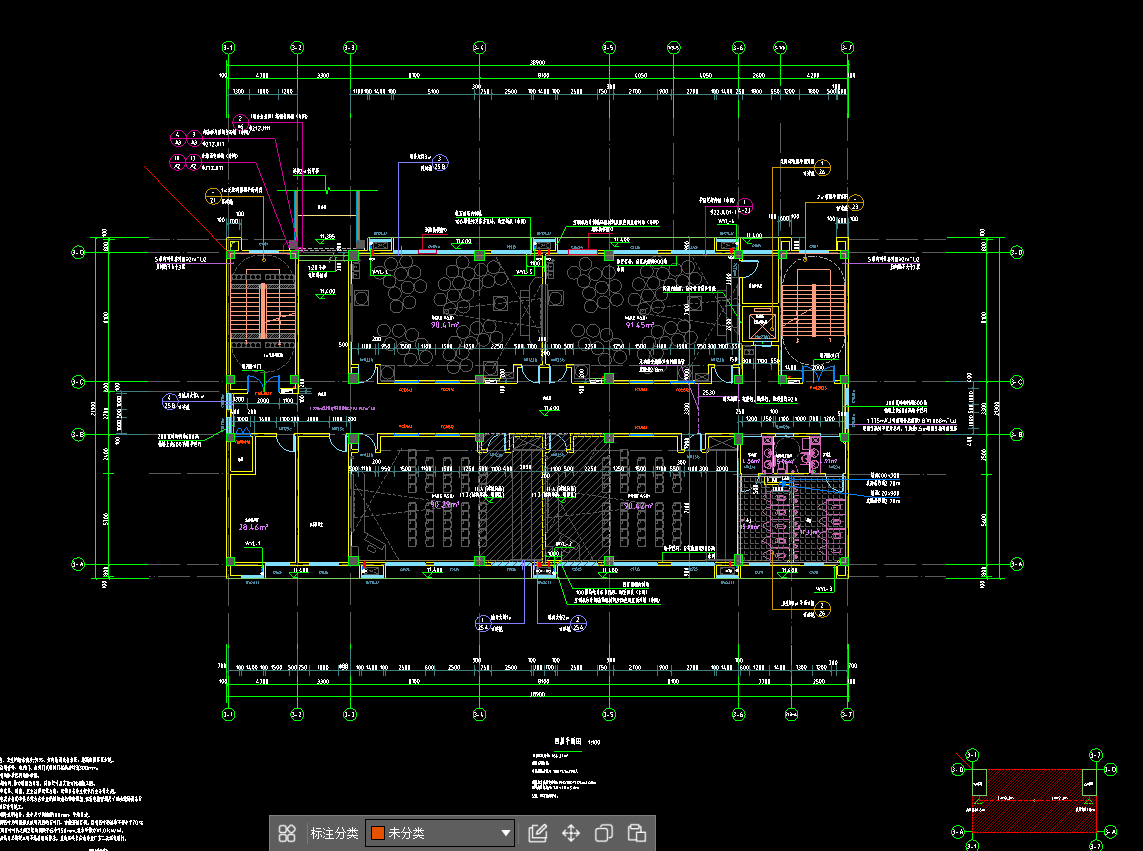Select the 3-D axis bubble on left side
Image resolution: width=1143 pixels, height=851 pixels.
click(78, 253)
